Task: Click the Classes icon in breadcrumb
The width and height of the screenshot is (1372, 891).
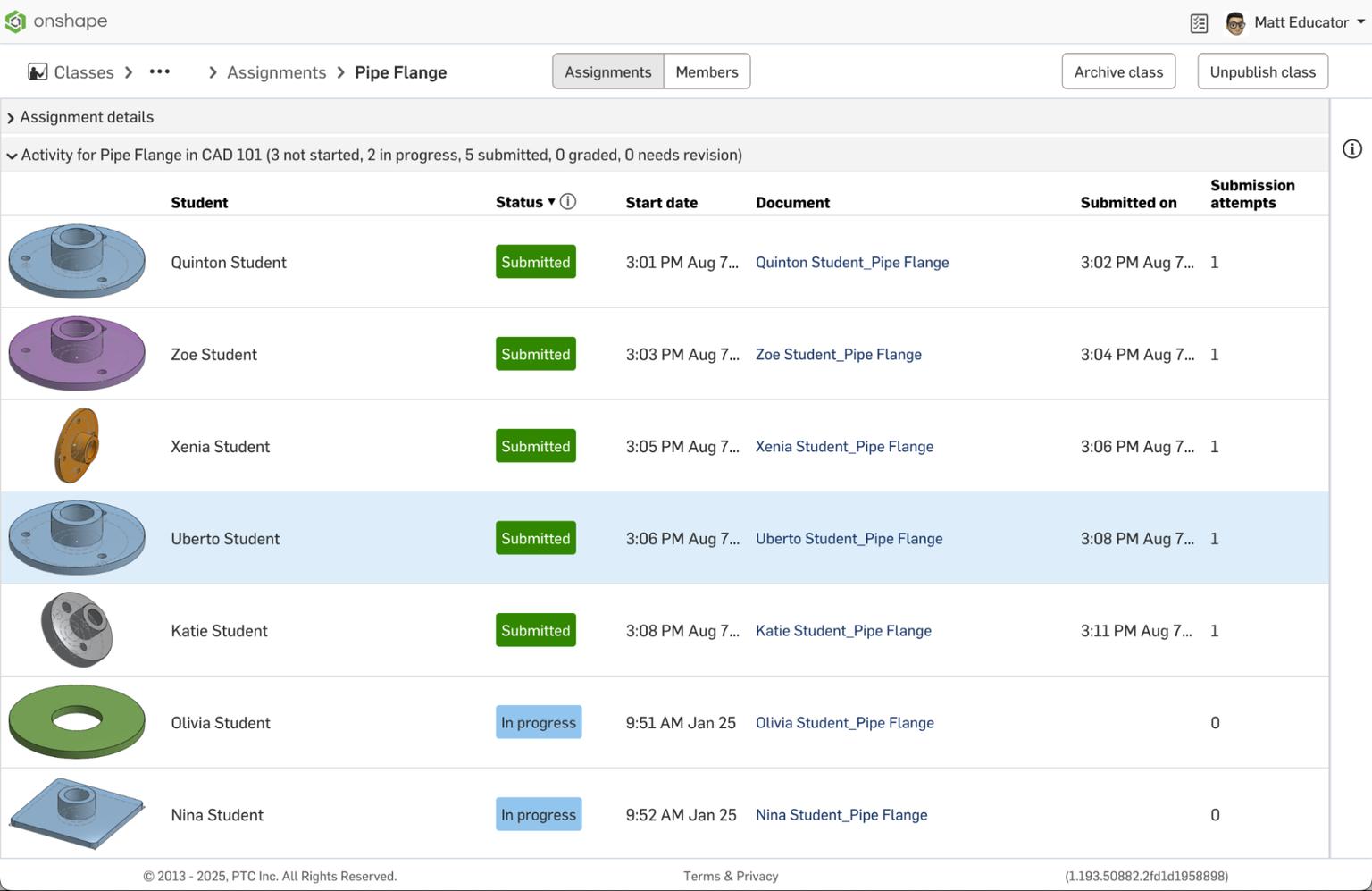Action: (x=38, y=72)
